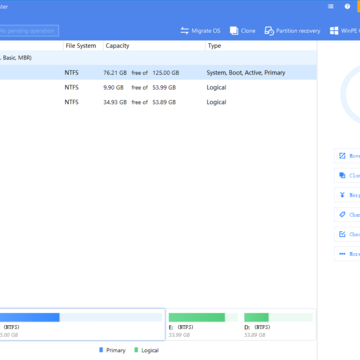Screen dimensions: 360x360
Task: Click the 53.89 GB capacity in the table
Action: 164,102
